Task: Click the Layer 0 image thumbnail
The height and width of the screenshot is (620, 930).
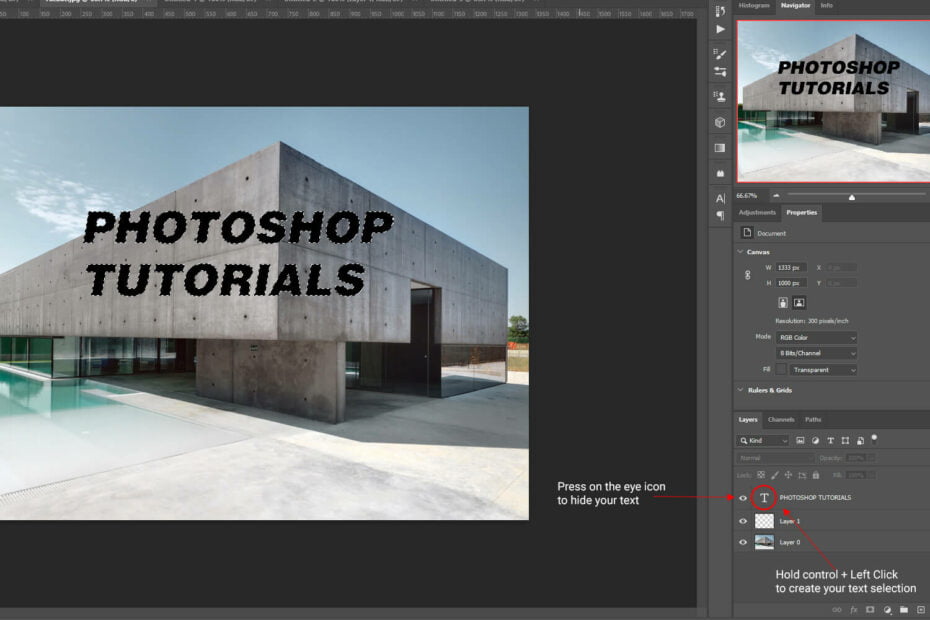Action: pos(764,541)
